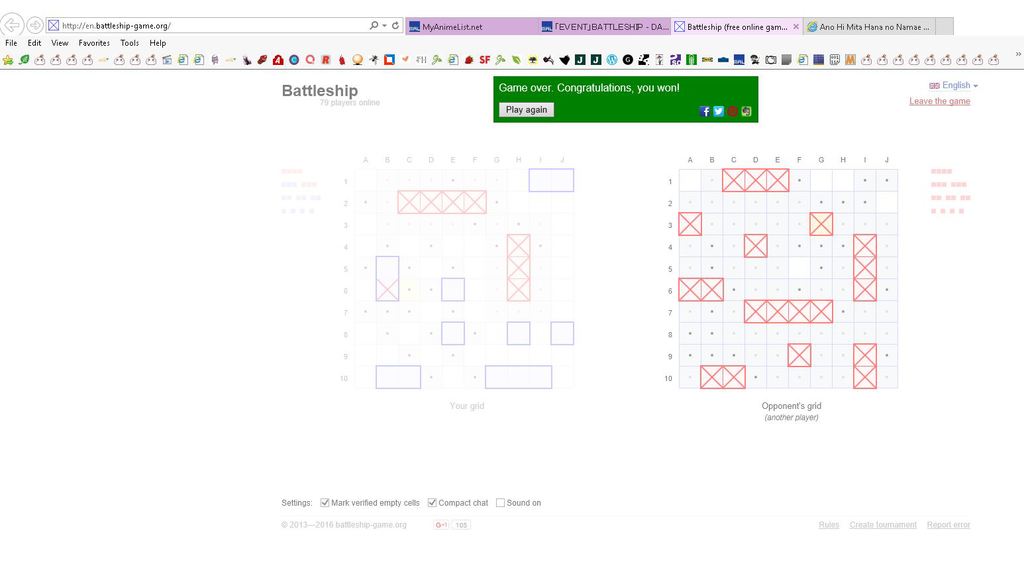The width and height of the screenshot is (1024, 566).
Task: Open the Rules link
Action: (x=829, y=525)
